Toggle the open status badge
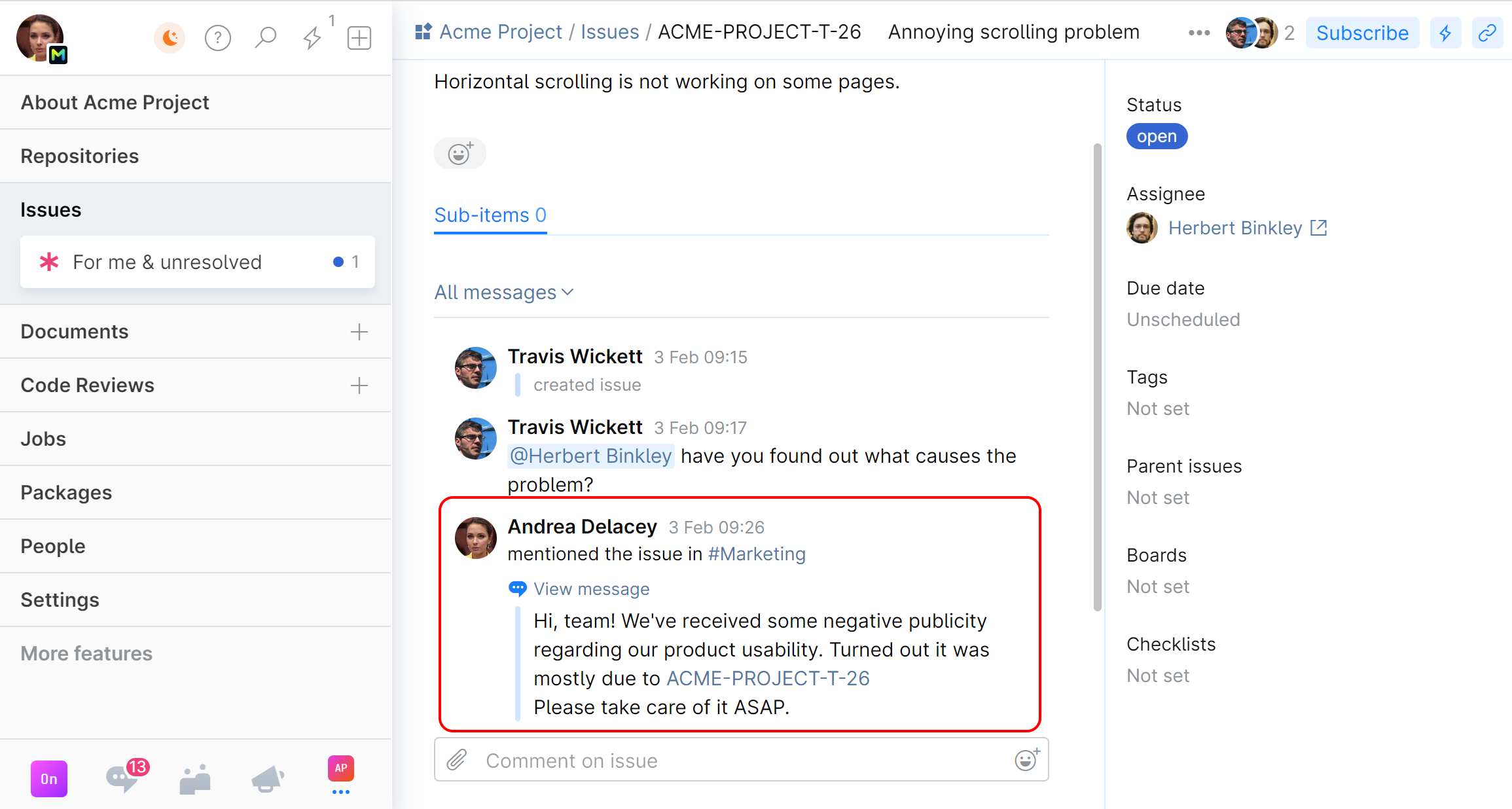Viewport: 1512px width, 809px height. click(x=1157, y=136)
